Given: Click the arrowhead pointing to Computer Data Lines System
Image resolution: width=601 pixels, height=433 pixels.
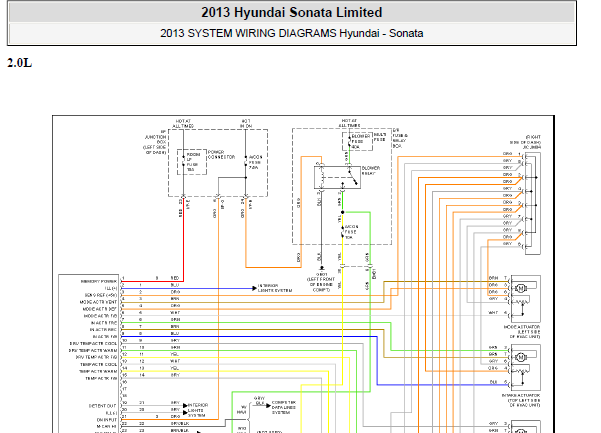Looking at the screenshot, I should [x=268, y=405].
